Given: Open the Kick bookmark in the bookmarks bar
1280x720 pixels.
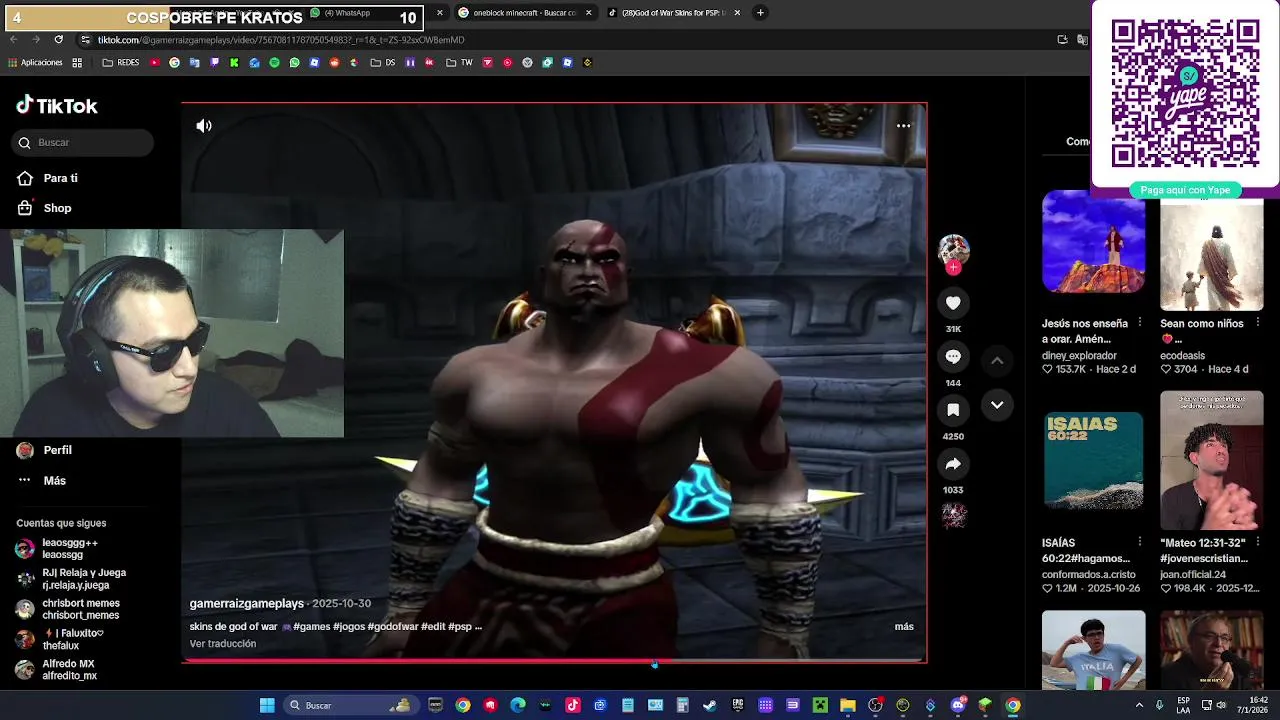Looking at the screenshot, I should point(234,62).
